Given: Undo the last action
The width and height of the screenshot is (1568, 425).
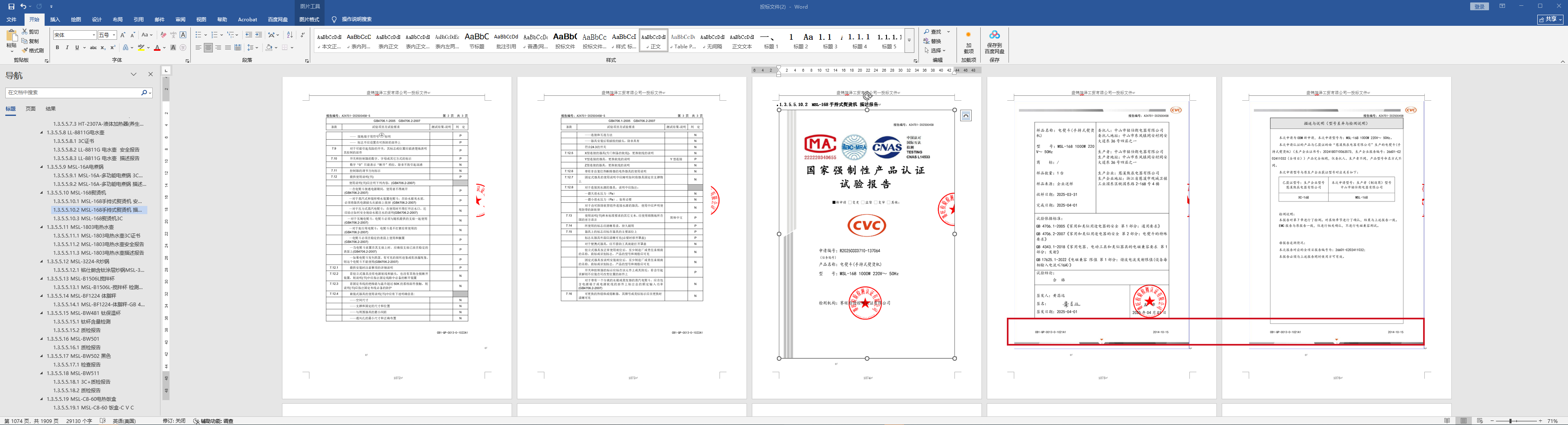Looking at the screenshot, I should pos(23,6).
